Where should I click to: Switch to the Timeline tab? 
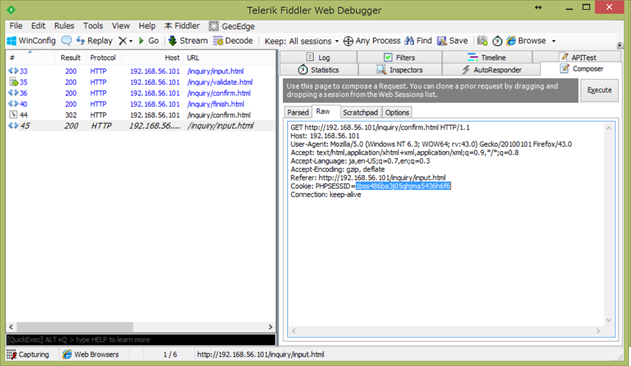click(x=487, y=57)
